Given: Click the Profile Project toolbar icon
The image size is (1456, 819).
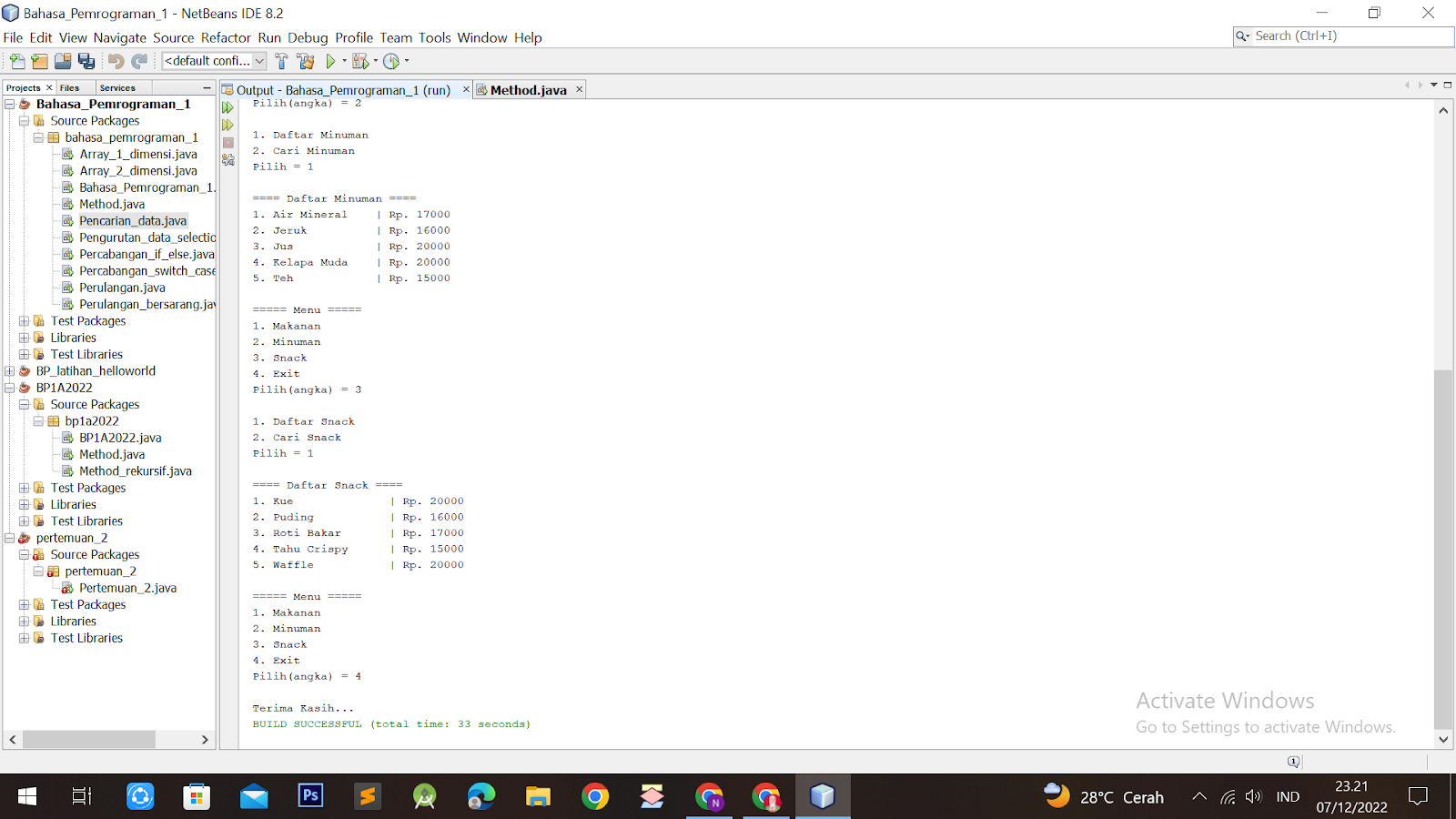Looking at the screenshot, I should pos(391,61).
